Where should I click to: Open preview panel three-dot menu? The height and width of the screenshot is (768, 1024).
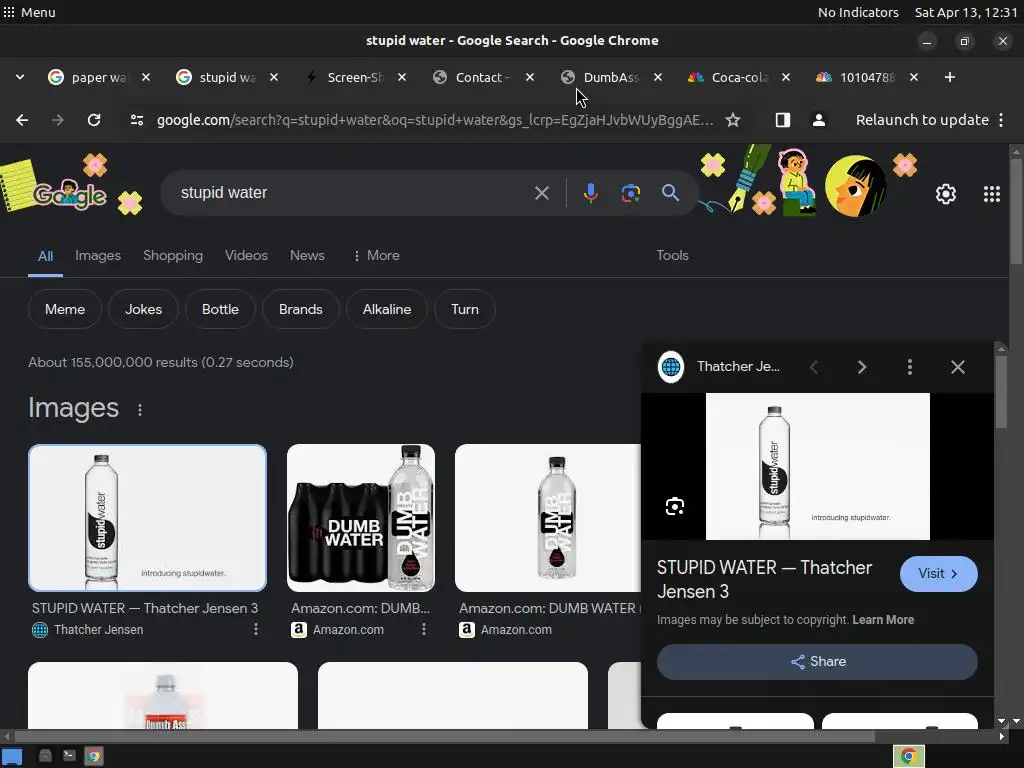pyautogui.click(x=910, y=367)
